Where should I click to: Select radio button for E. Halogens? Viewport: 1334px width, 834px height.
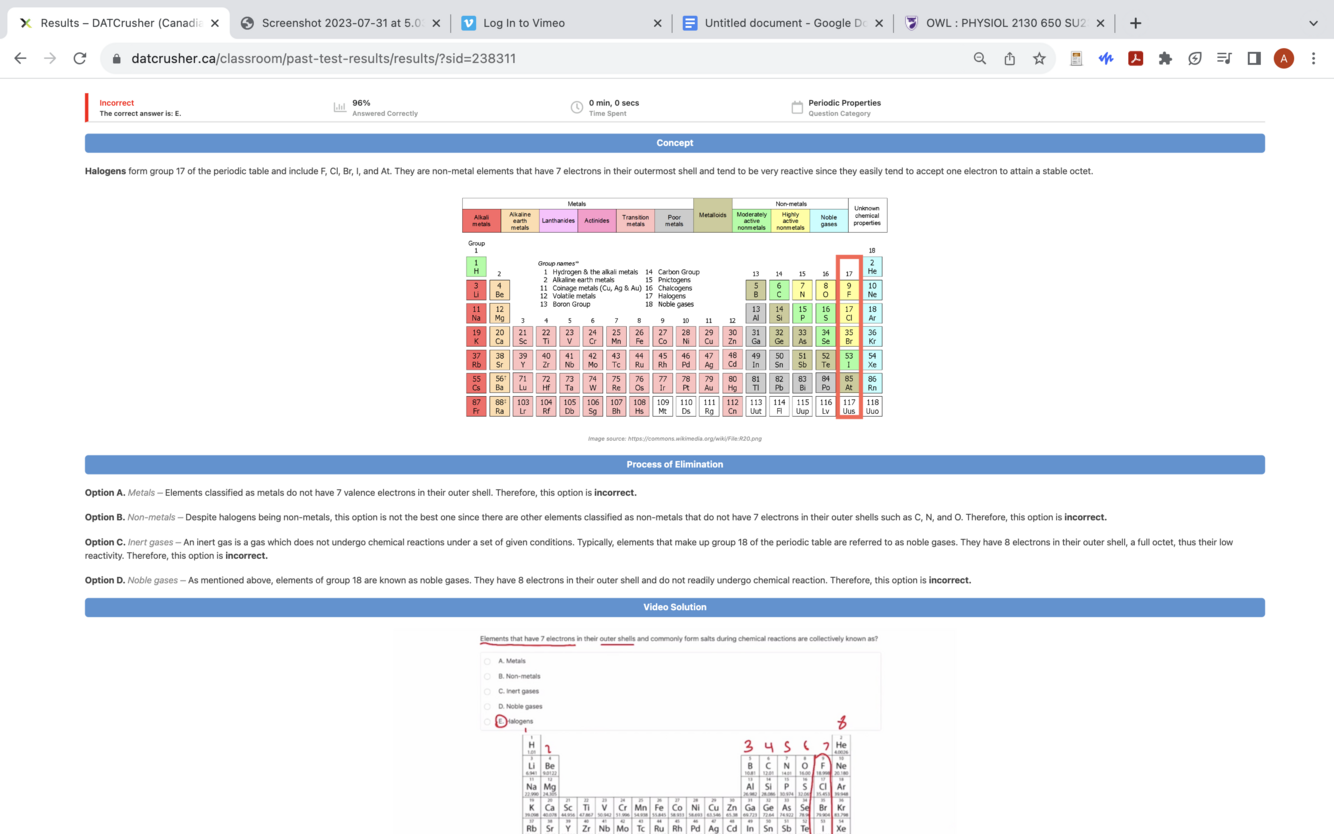488,721
